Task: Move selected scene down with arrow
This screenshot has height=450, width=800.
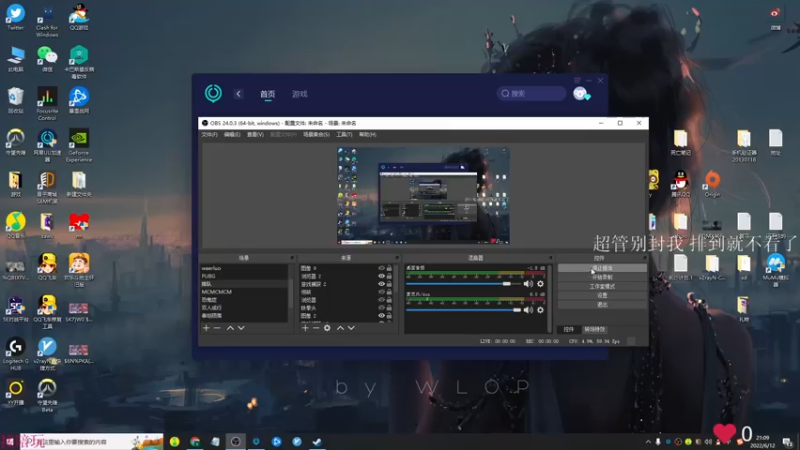Action: point(241,328)
